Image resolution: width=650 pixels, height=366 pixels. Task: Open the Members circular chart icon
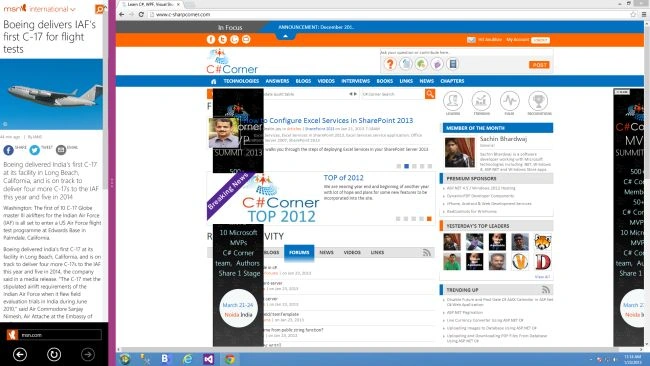pos(481,101)
